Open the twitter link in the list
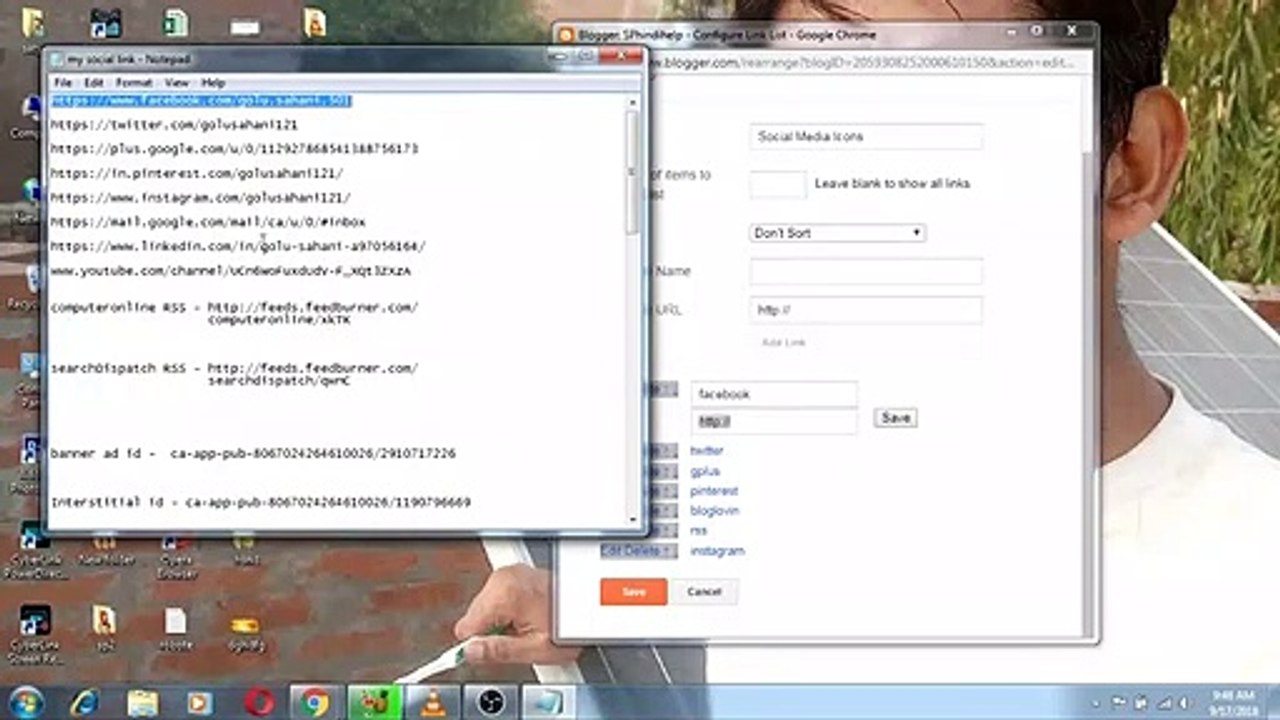 (706, 451)
